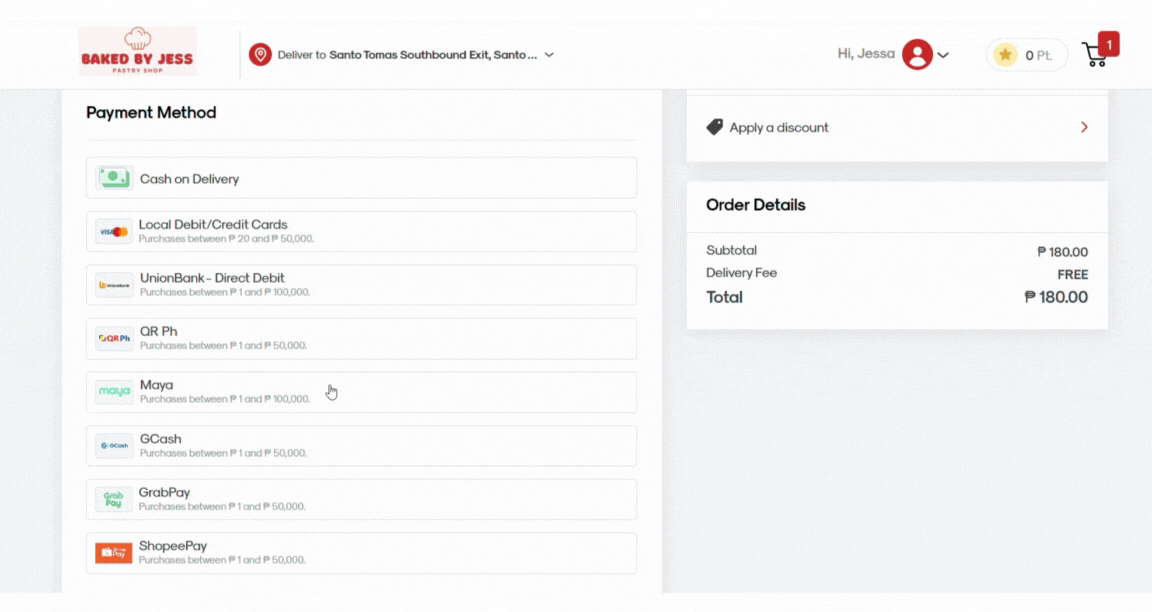Click the cart item count badge
This screenshot has width=1152, height=612.
[x=1109, y=44]
